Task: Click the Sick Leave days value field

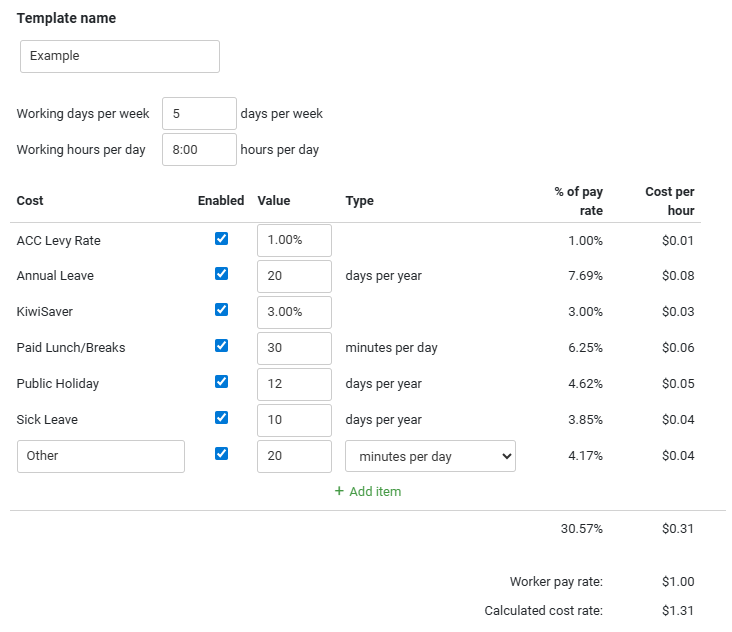Action: (294, 420)
